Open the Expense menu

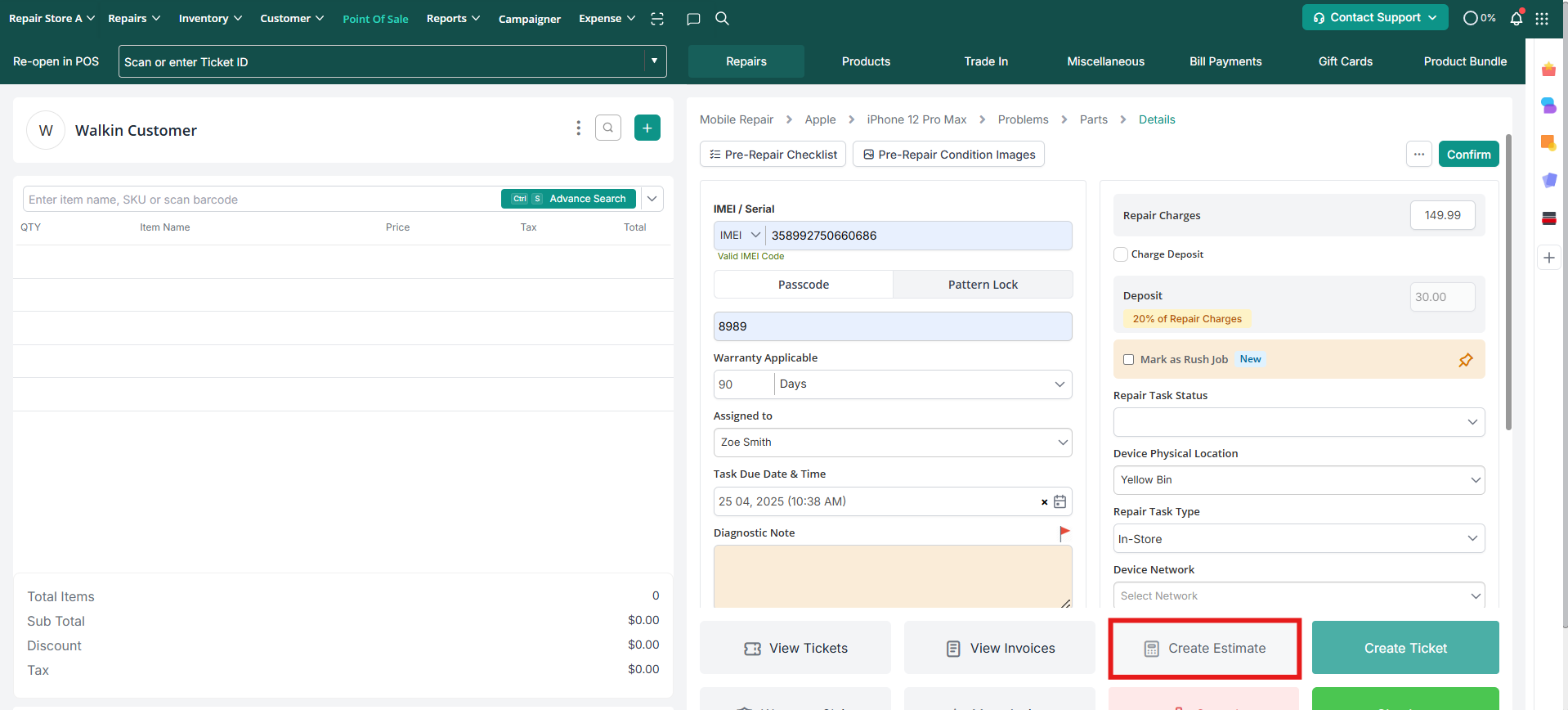pos(607,18)
